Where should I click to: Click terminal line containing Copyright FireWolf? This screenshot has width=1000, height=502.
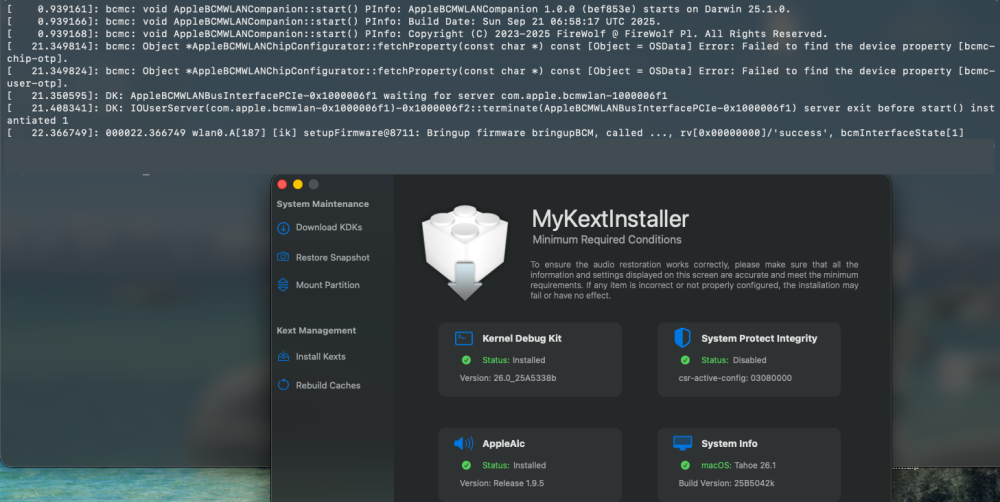(x=417, y=34)
